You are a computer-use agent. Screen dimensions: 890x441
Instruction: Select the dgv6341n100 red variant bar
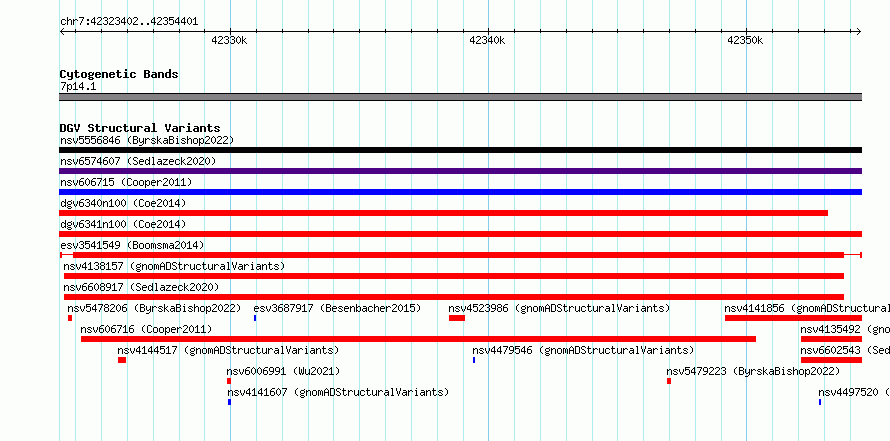[x=460, y=234]
